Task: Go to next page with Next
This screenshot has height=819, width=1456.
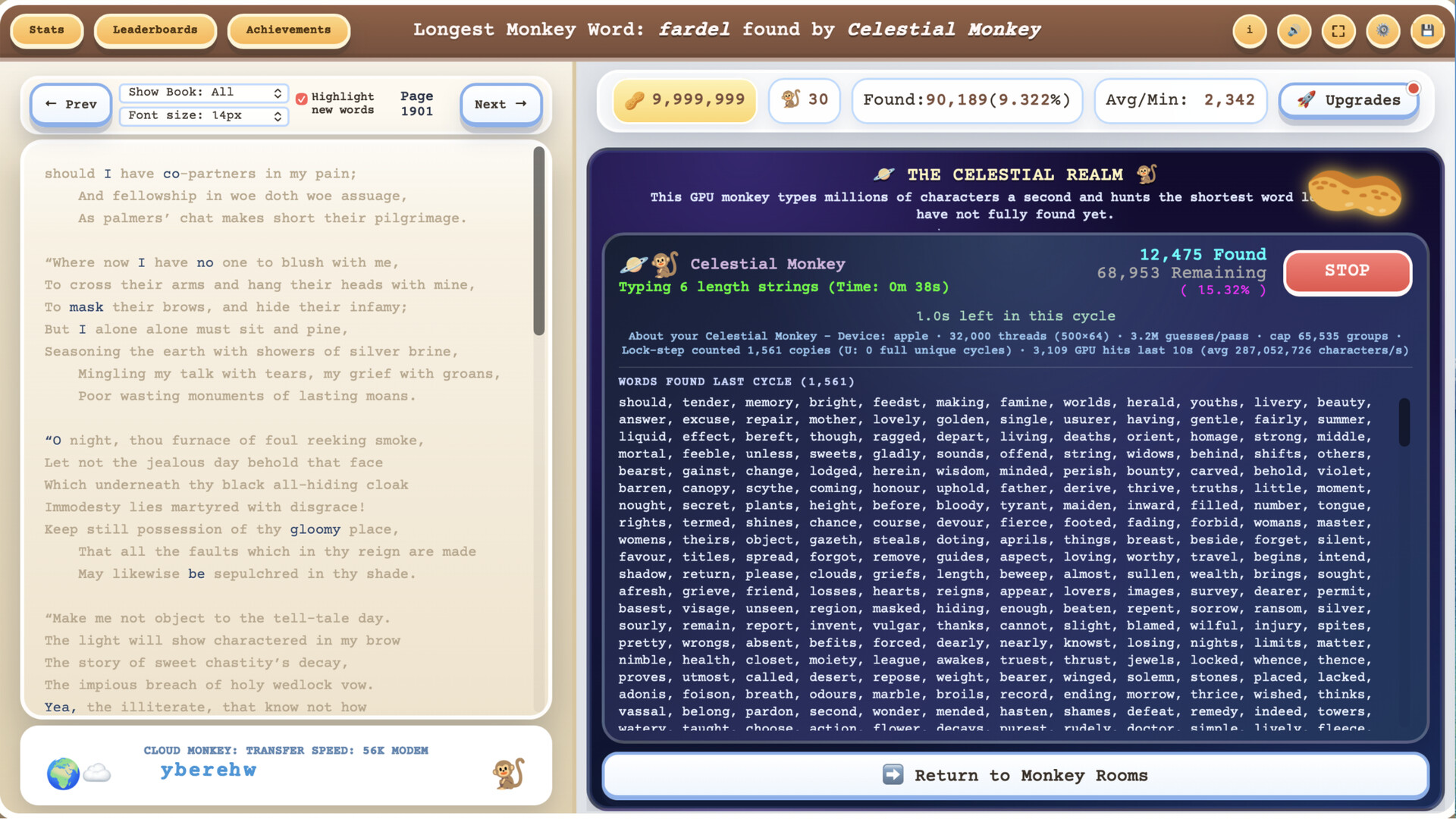Action: pyautogui.click(x=500, y=104)
